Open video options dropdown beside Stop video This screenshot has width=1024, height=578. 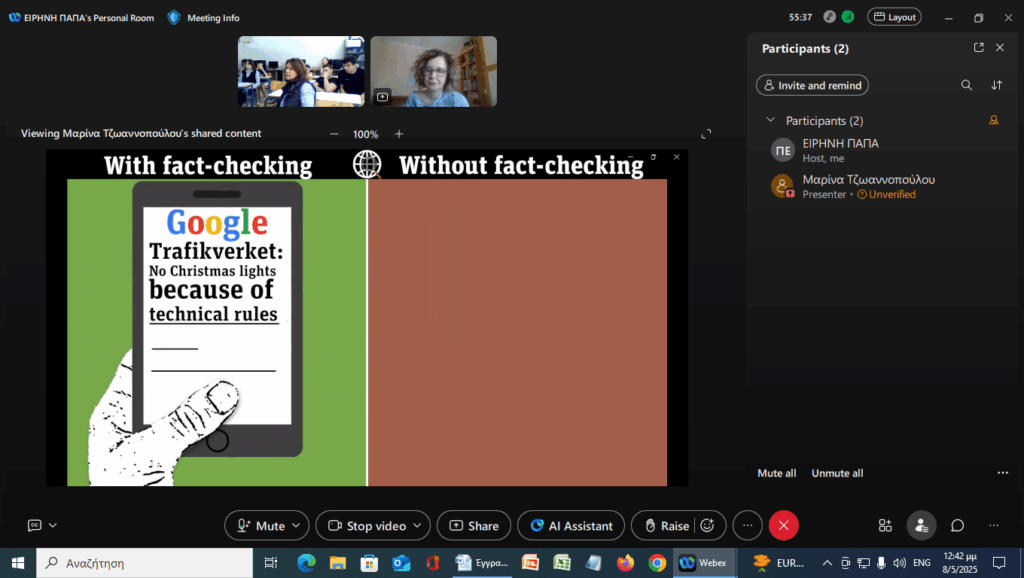pyautogui.click(x=418, y=525)
